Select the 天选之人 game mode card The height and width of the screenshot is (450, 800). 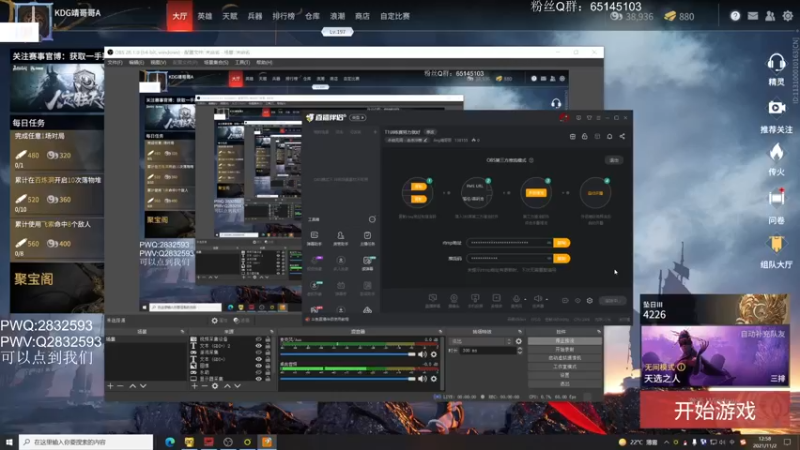[x=714, y=356]
